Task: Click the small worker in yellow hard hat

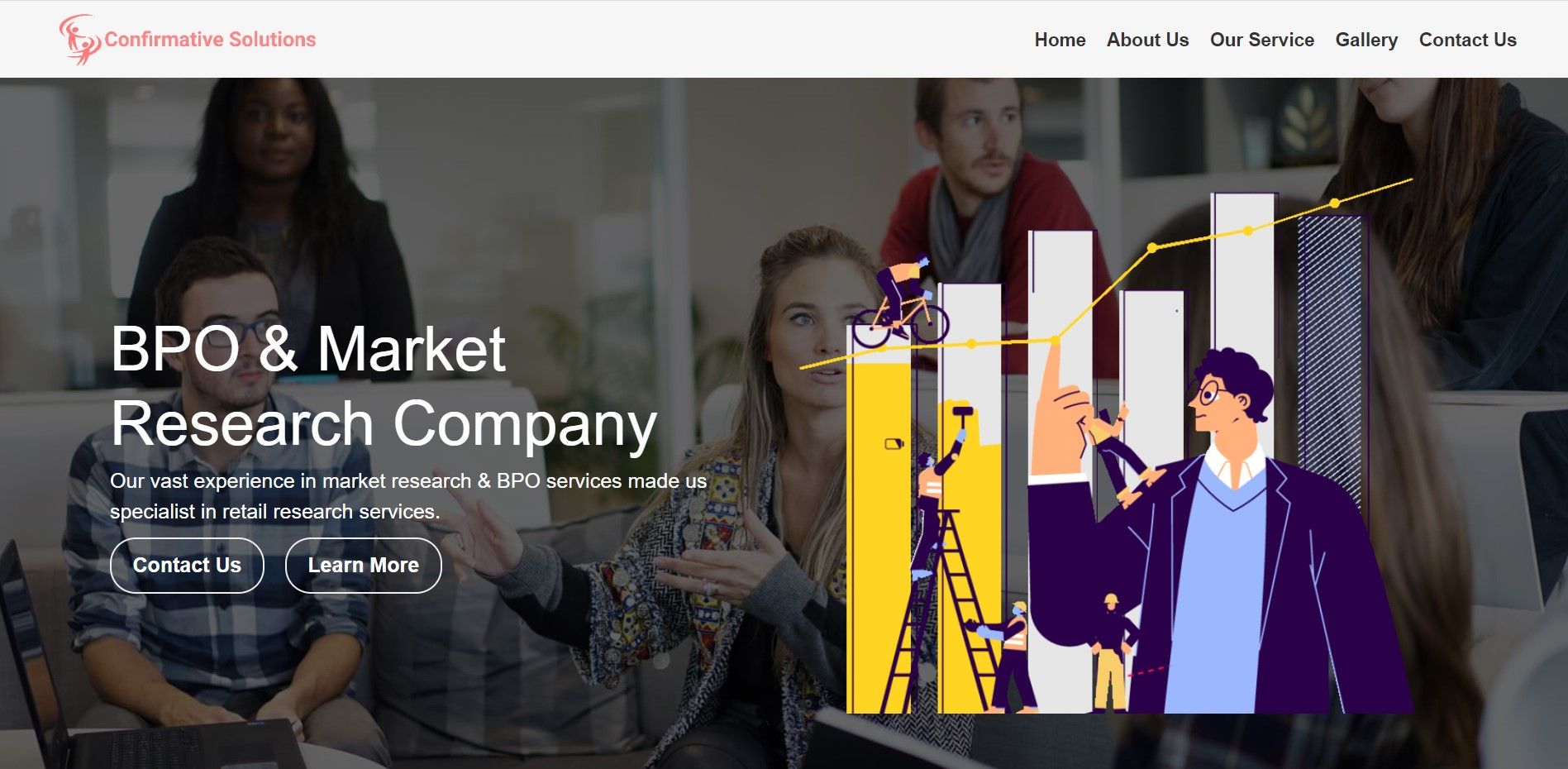Action: point(1112,653)
